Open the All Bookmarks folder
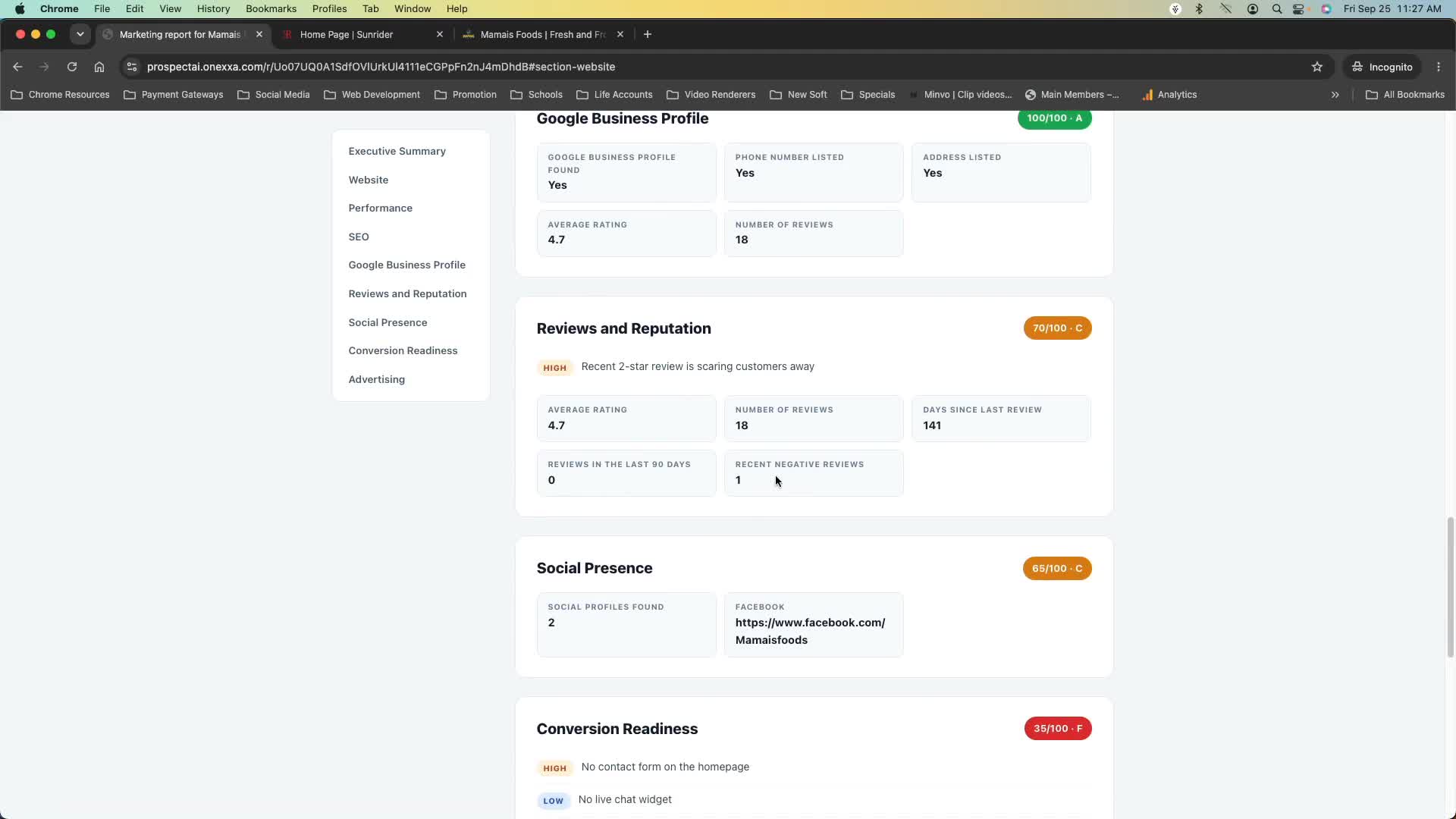Image resolution: width=1456 pixels, height=819 pixels. (1405, 95)
